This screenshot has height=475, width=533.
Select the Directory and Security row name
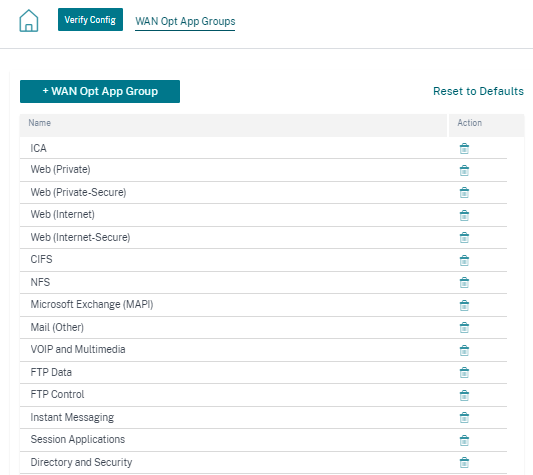(x=81, y=462)
